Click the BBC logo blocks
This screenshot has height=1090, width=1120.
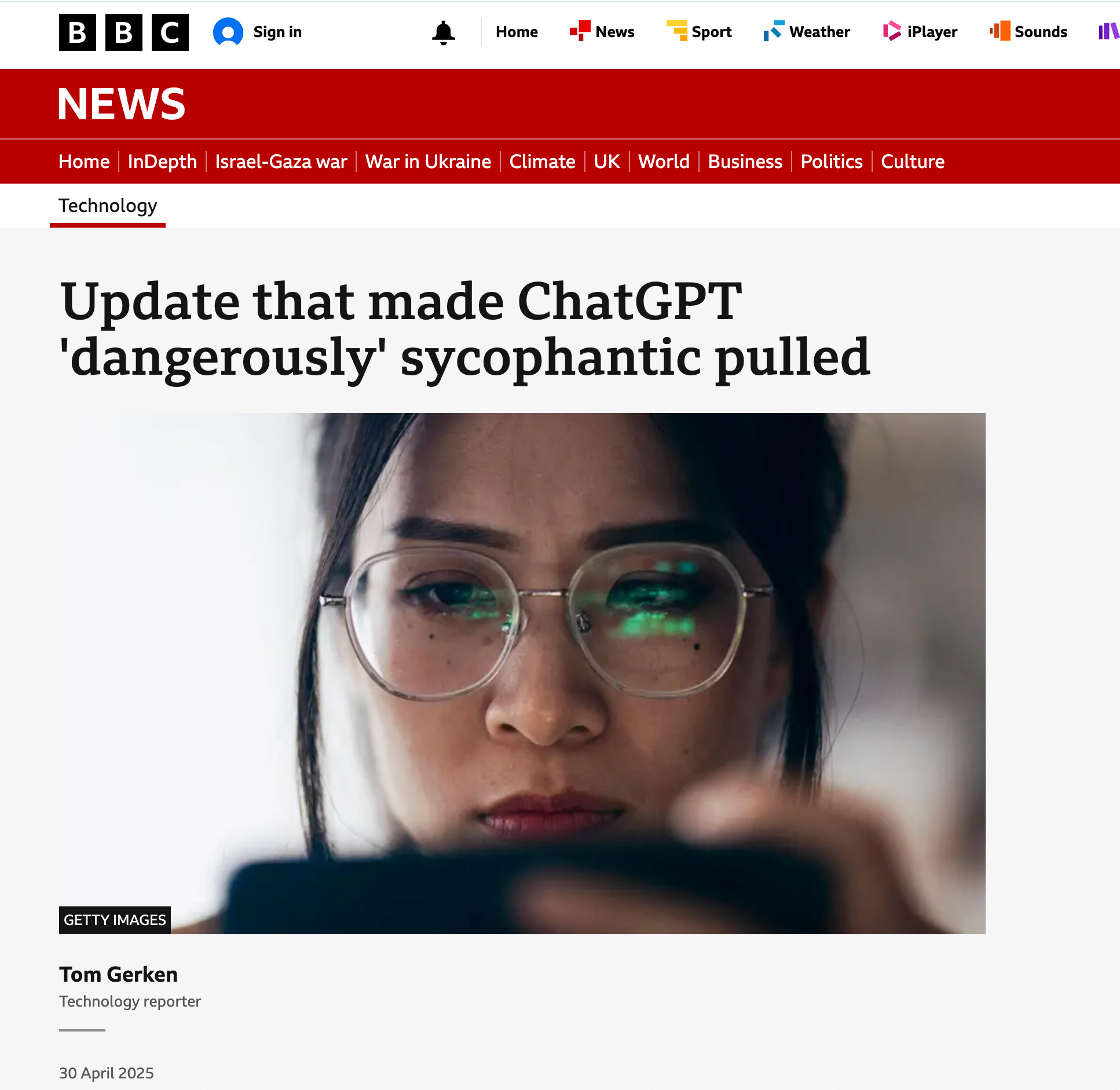pos(123,32)
